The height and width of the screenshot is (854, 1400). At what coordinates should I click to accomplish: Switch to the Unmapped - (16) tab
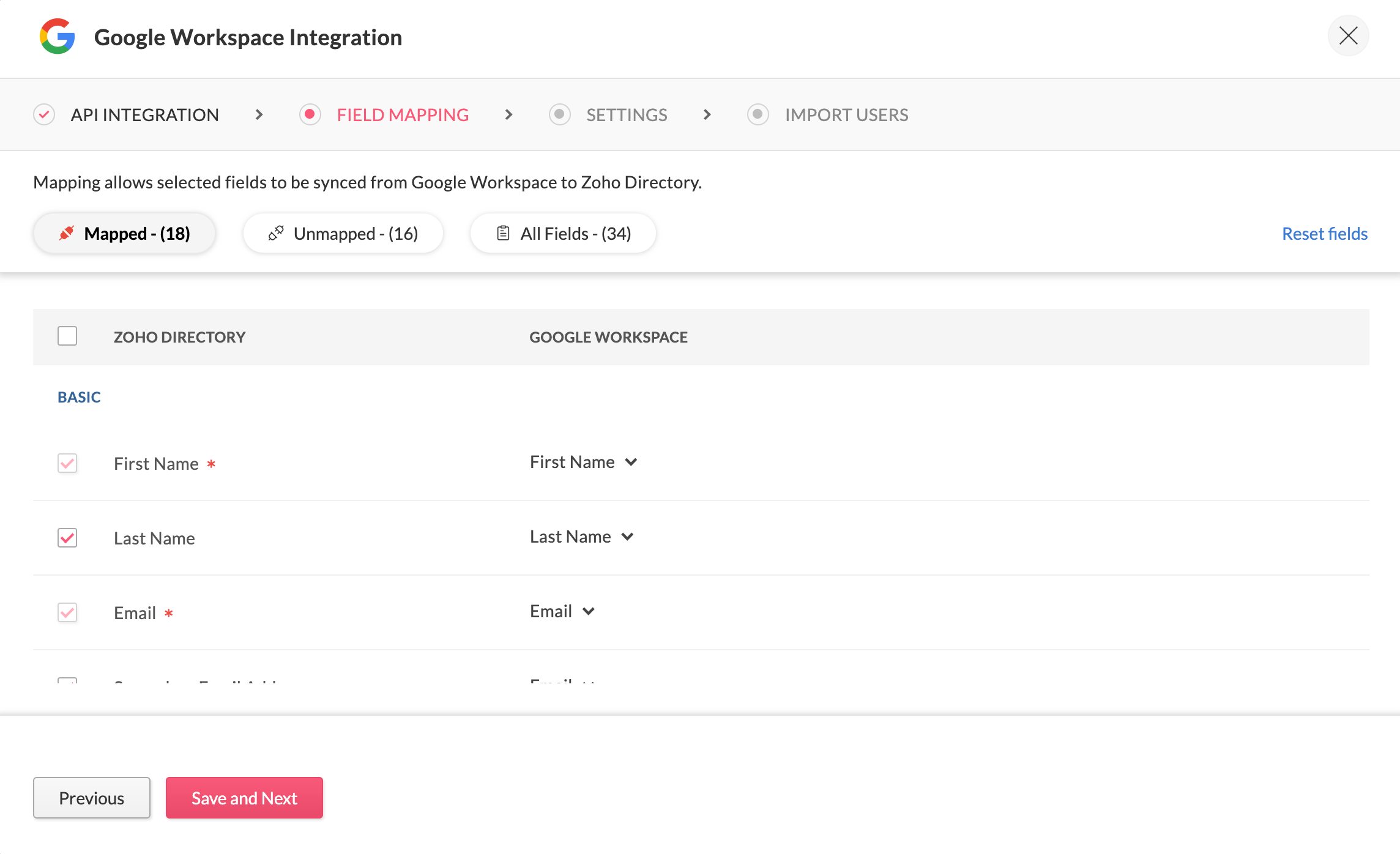(x=343, y=233)
